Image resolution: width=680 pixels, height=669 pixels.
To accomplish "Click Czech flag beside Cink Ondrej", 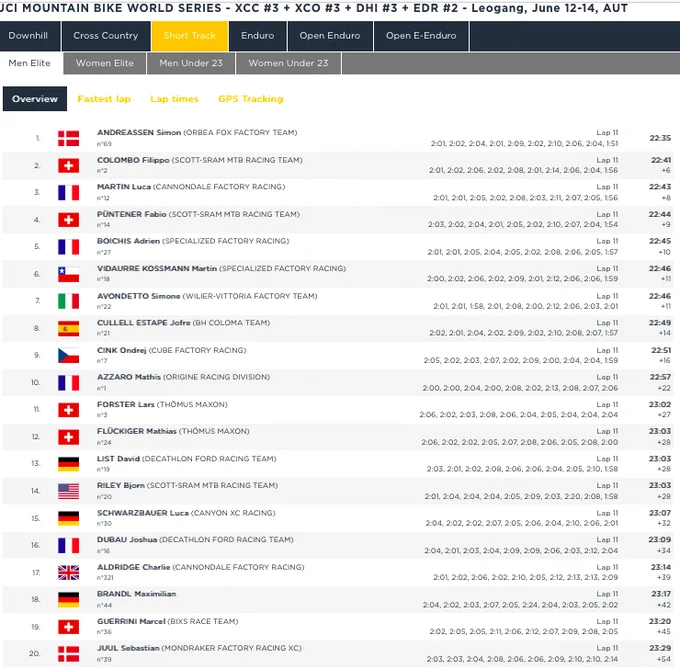I will [x=69, y=356].
